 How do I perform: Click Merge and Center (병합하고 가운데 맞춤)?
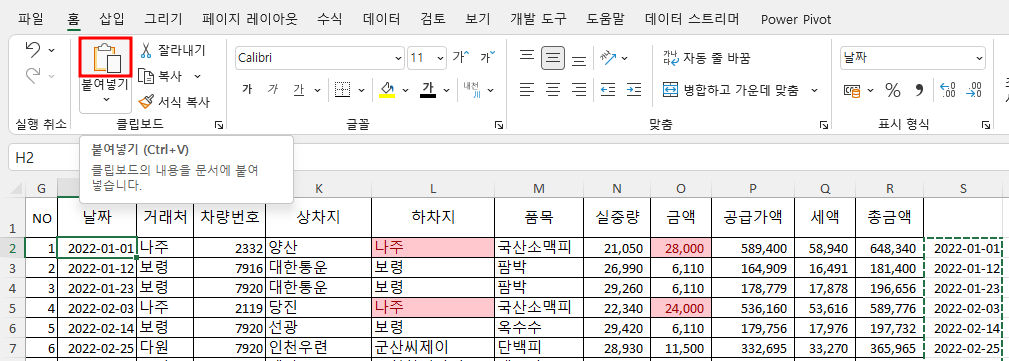coord(730,89)
